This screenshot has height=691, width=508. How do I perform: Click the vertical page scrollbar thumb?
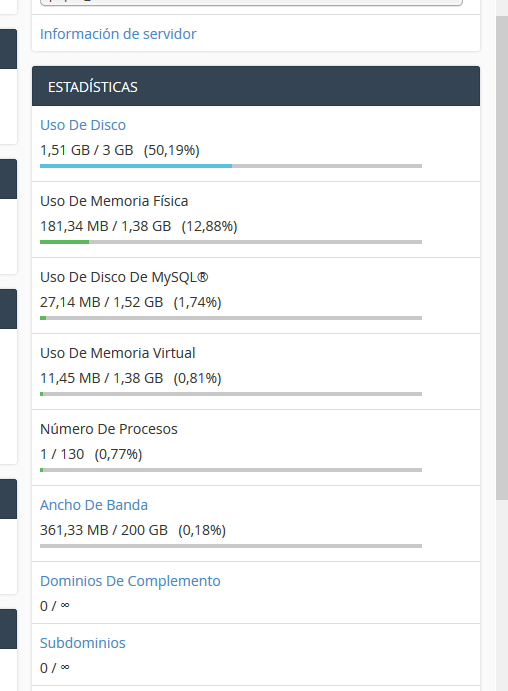point(502,258)
